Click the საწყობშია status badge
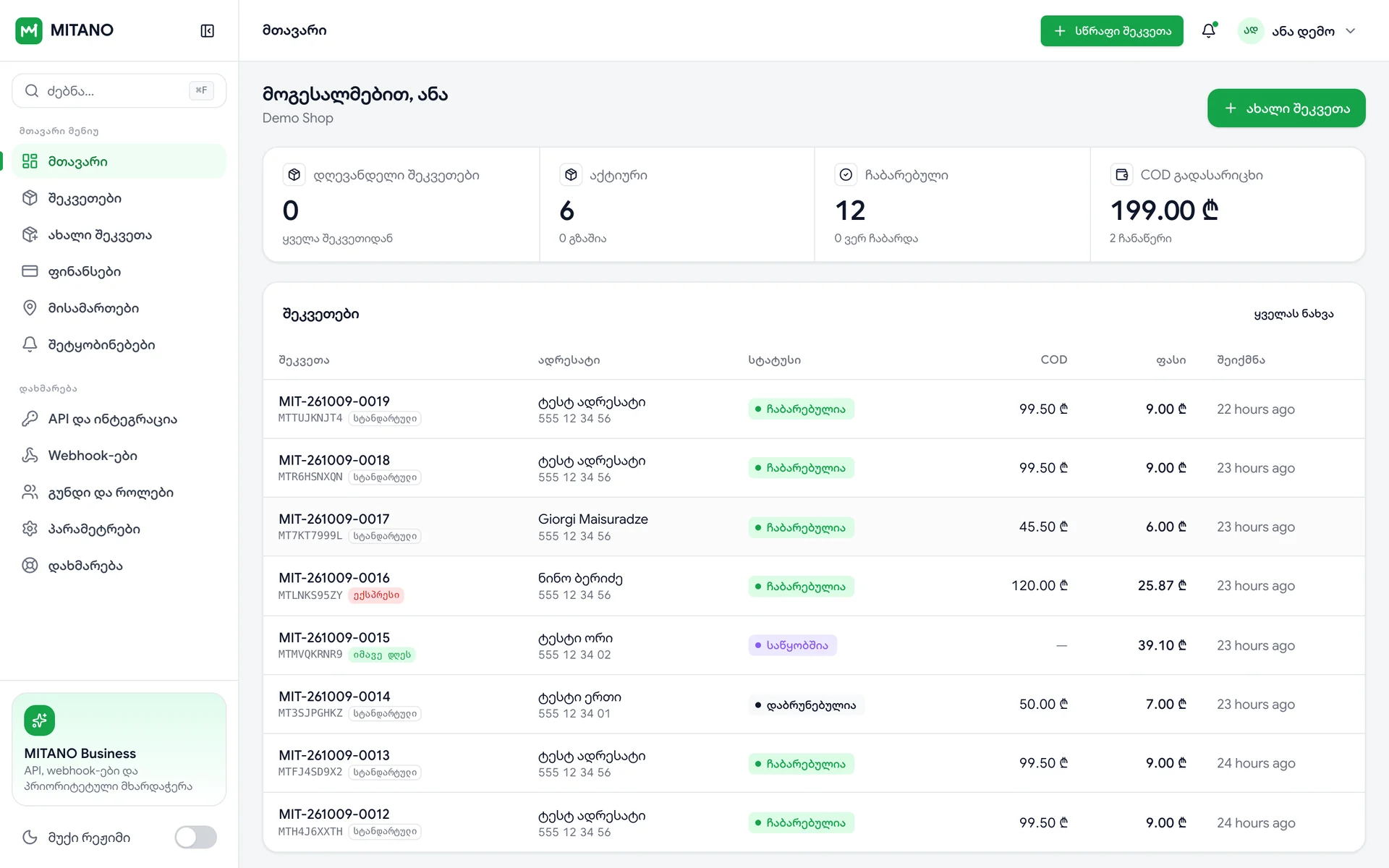The image size is (1389, 868). (x=792, y=645)
